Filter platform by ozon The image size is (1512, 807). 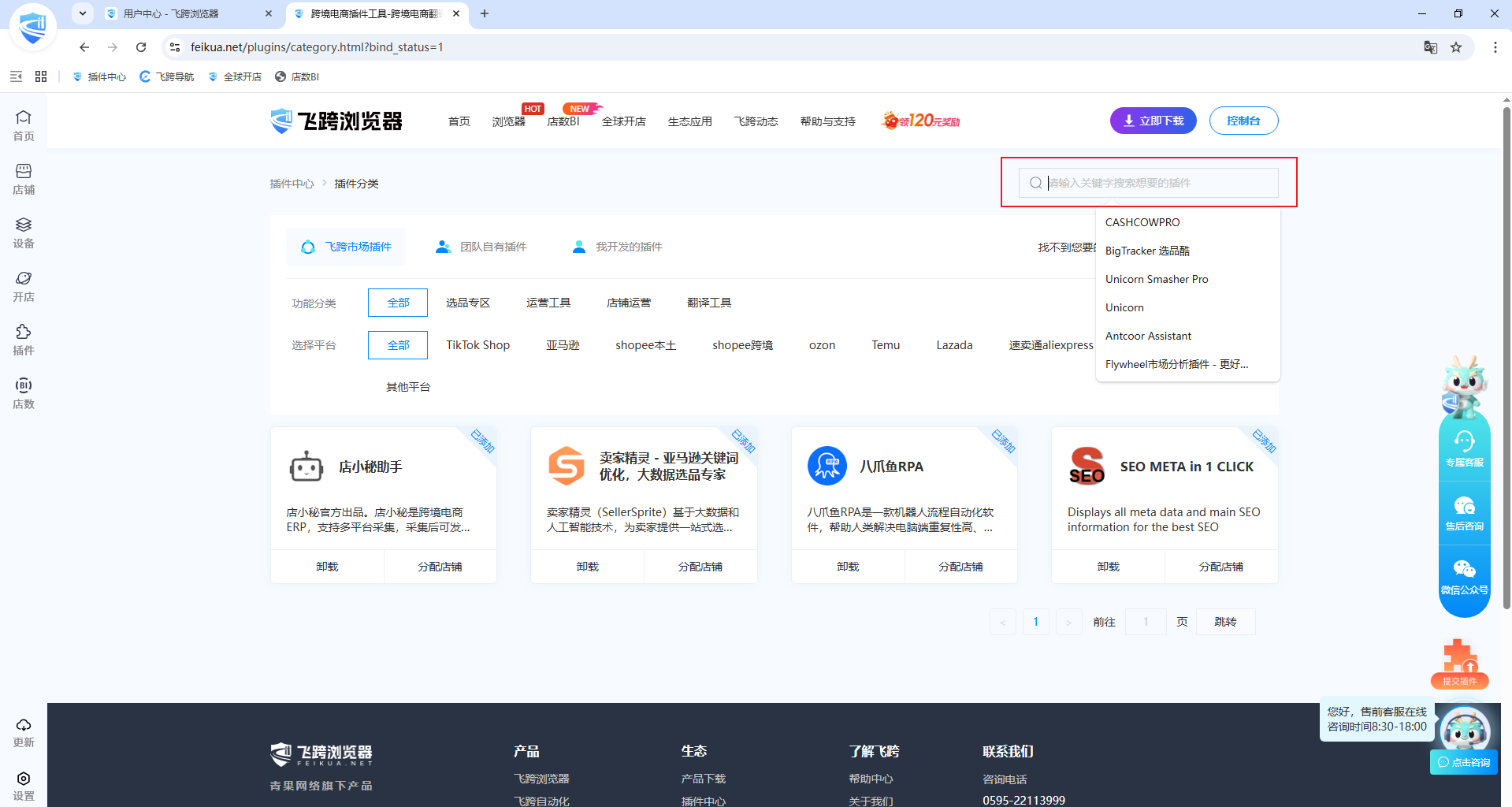pos(822,345)
